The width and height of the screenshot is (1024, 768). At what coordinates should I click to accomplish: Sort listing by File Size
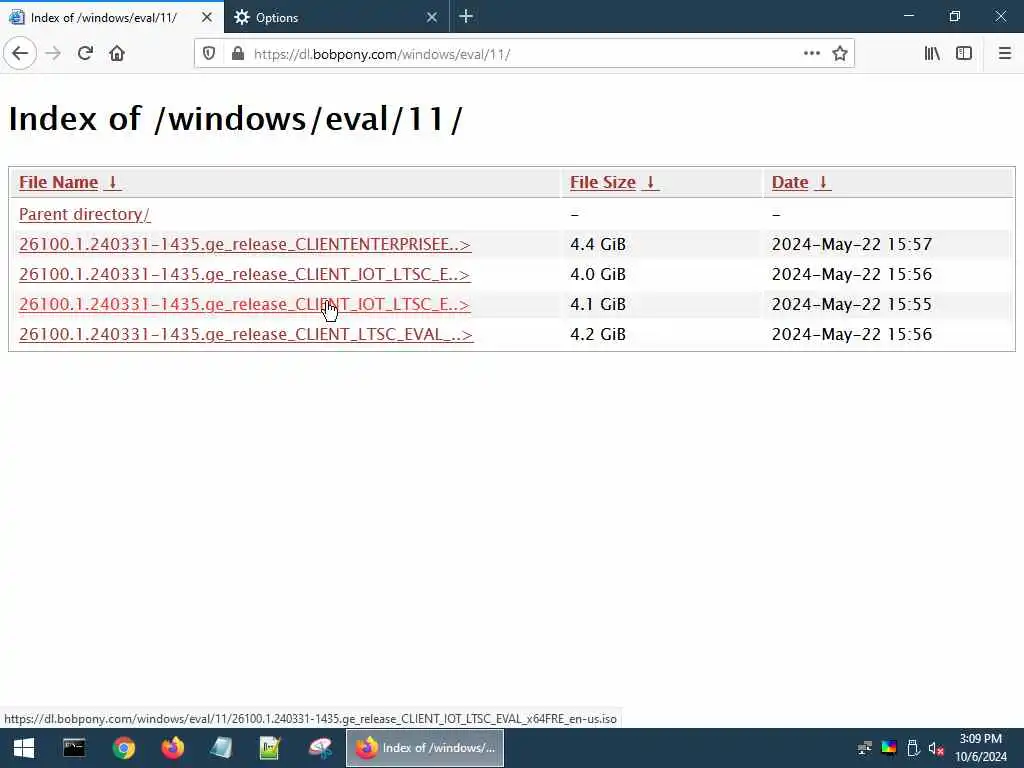tap(602, 182)
